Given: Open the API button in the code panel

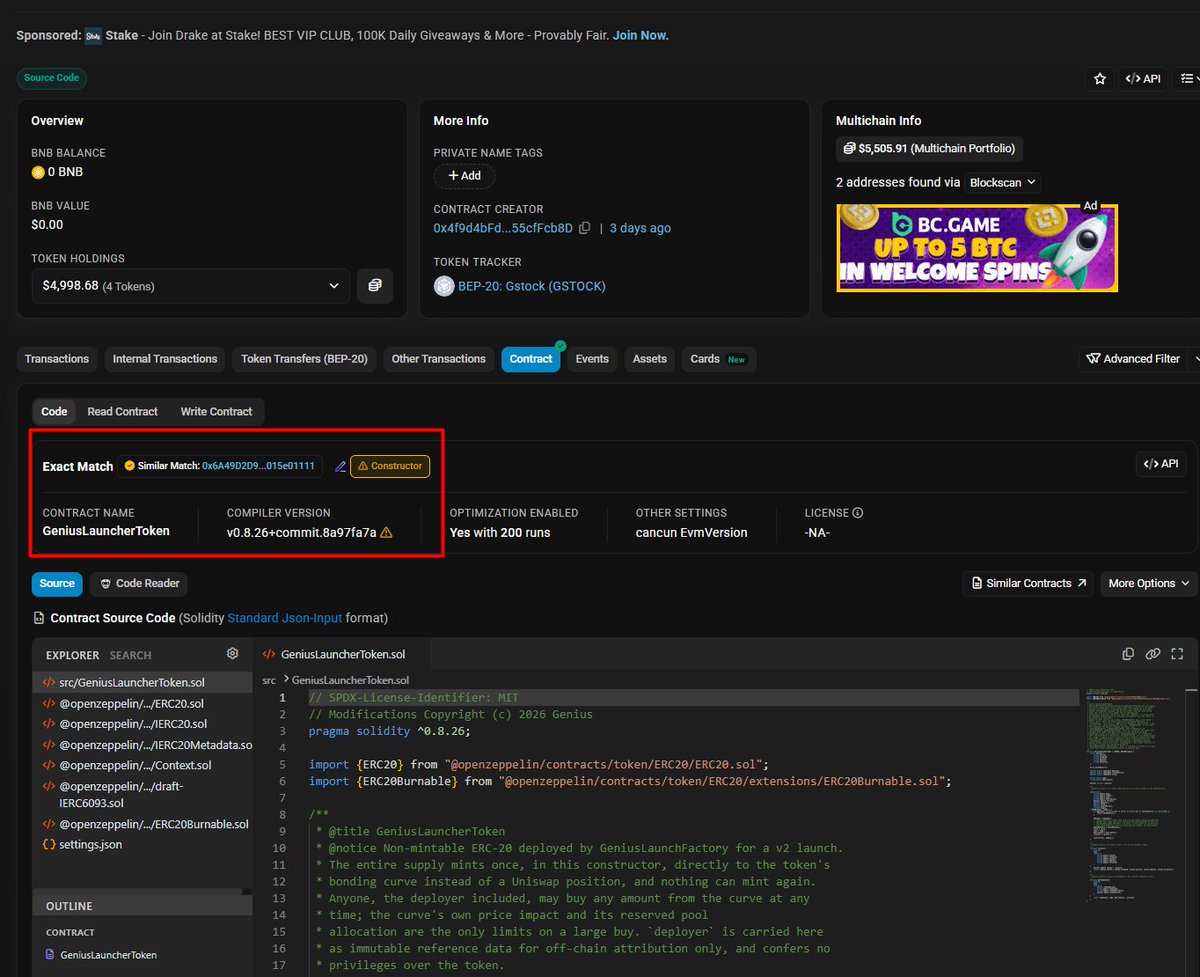Looking at the screenshot, I should click(1162, 464).
